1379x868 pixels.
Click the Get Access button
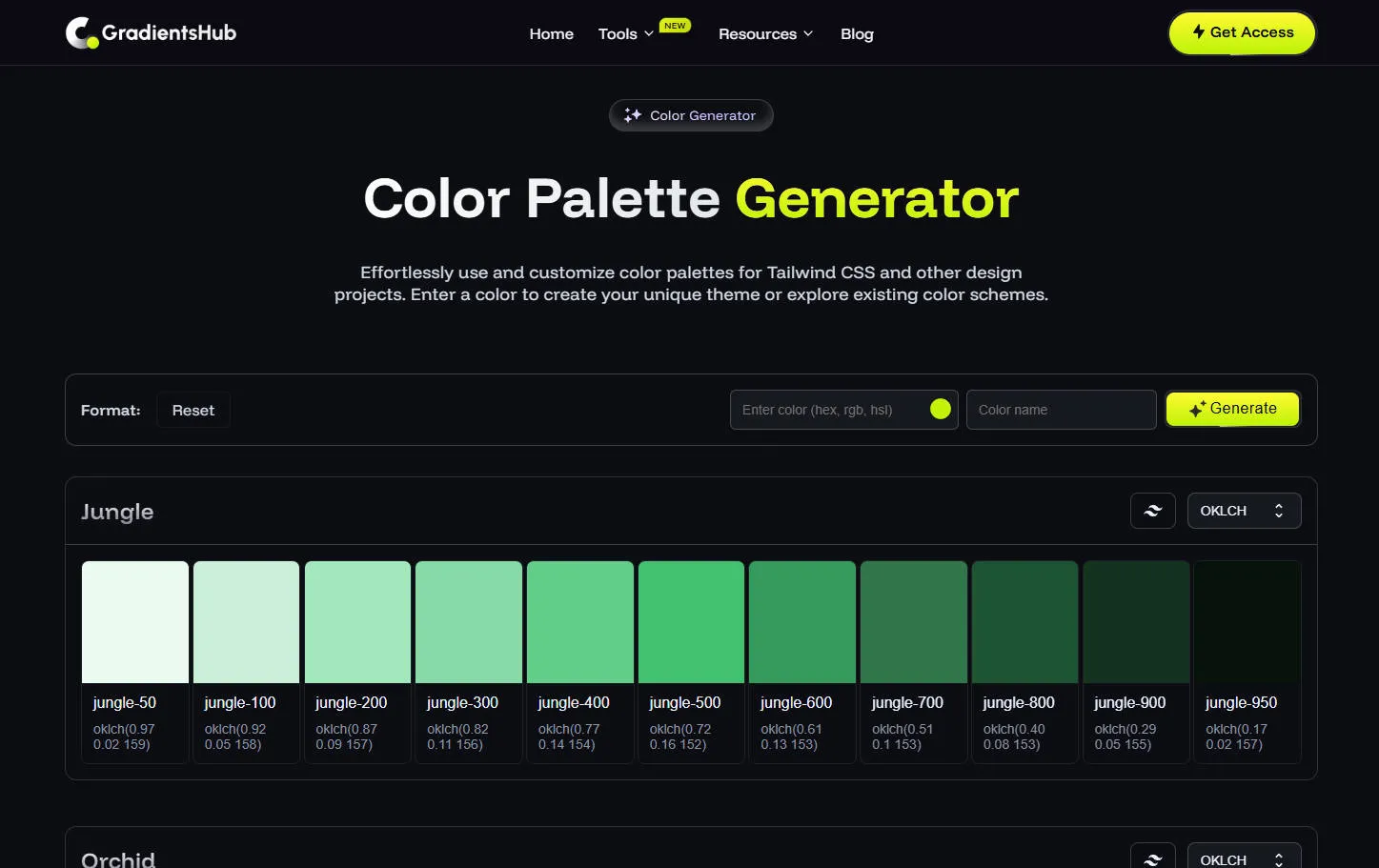[1241, 32]
